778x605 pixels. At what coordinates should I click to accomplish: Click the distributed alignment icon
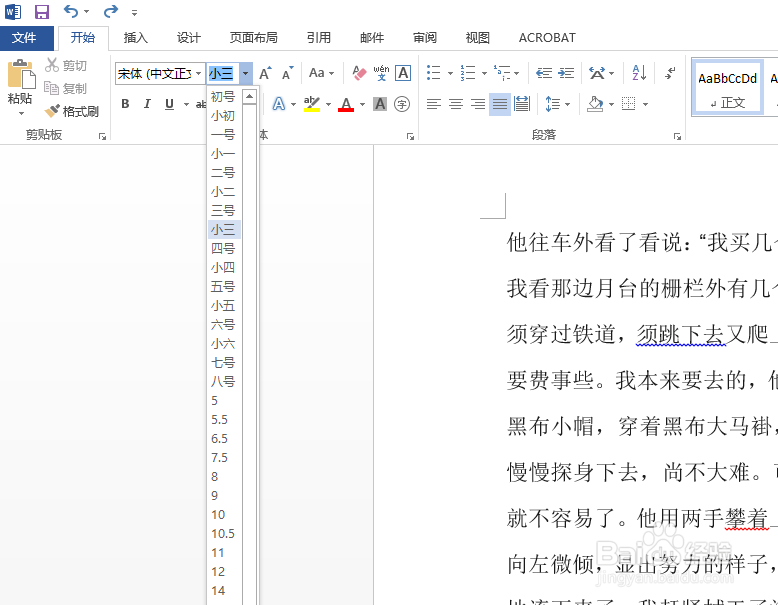click(x=522, y=104)
